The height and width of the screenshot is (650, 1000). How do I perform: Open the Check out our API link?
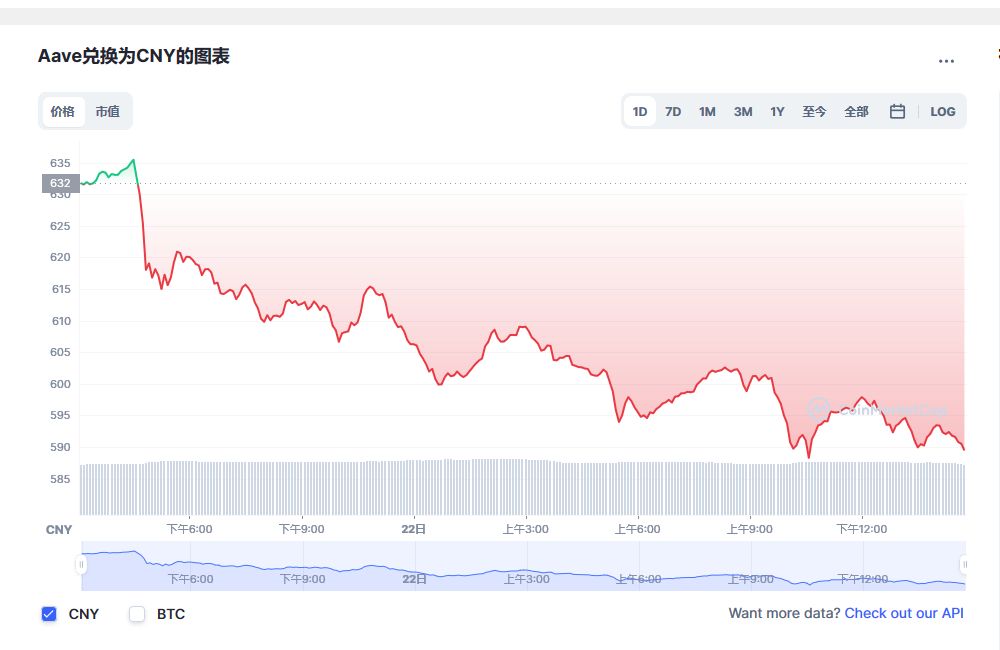coord(904,613)
